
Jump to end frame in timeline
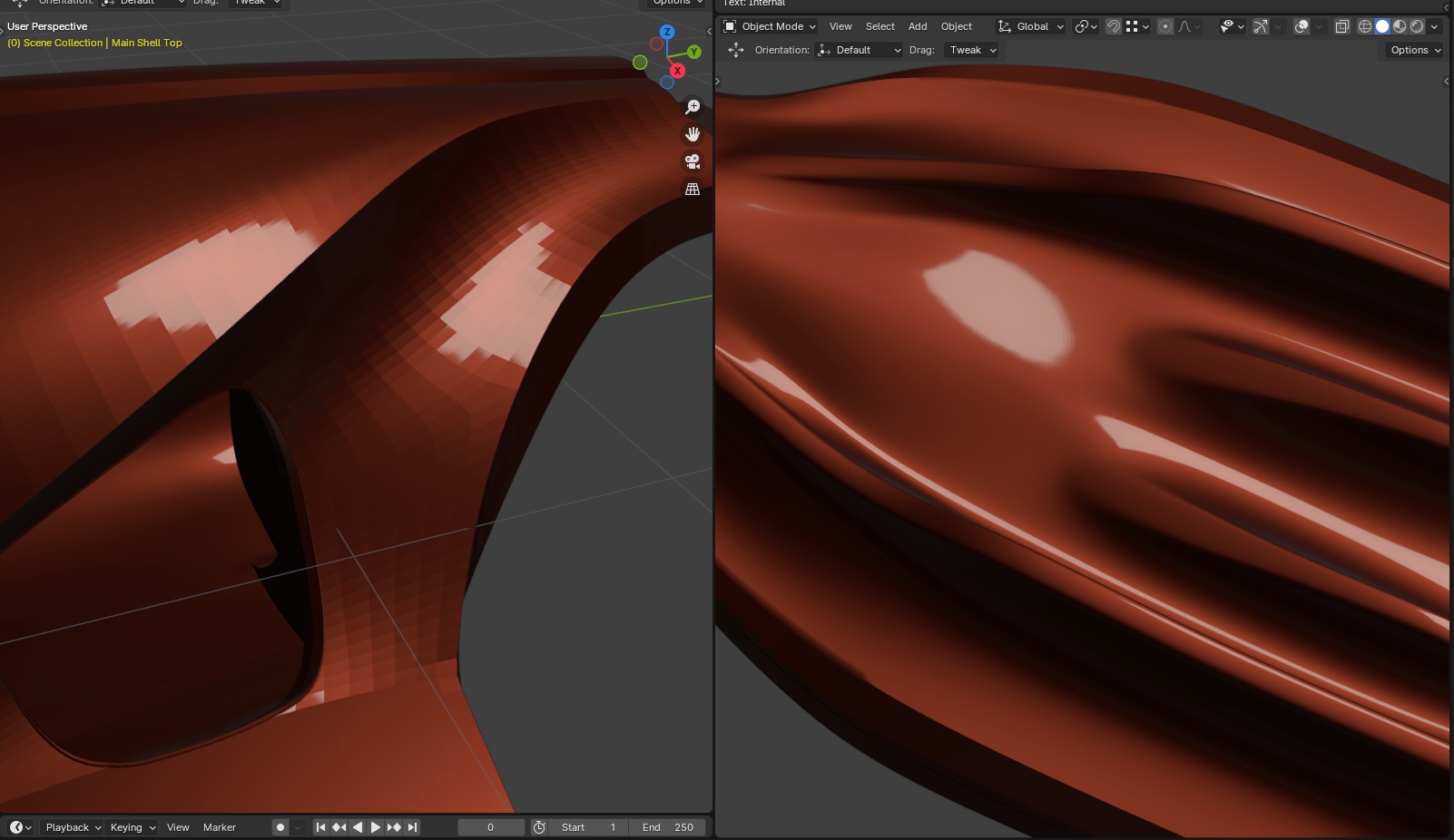coord(412,827)
